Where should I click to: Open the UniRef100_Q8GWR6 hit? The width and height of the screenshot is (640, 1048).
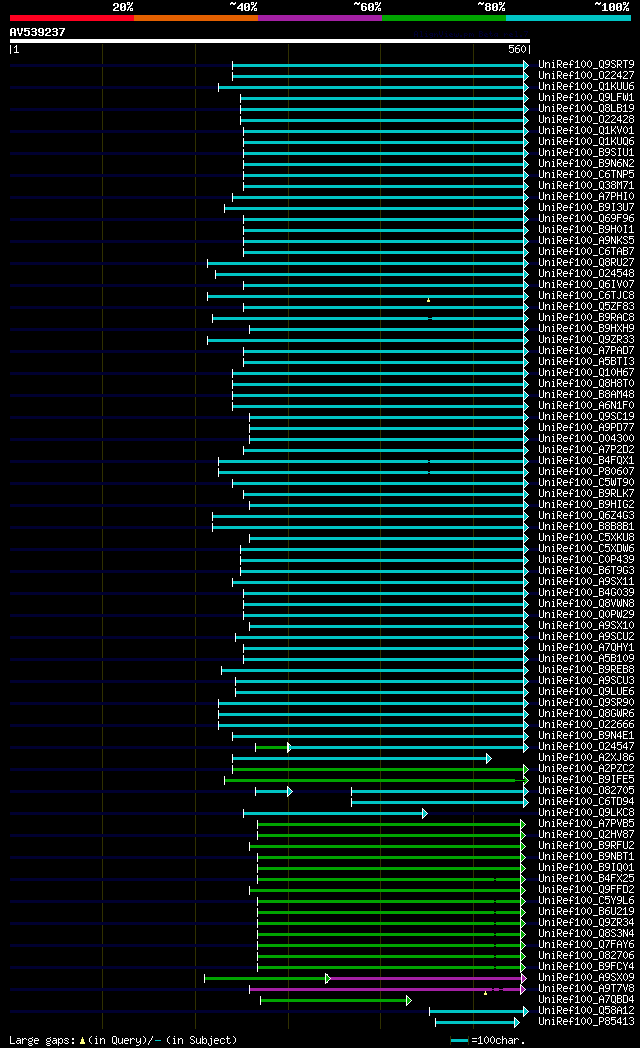(x=586, y=714)
